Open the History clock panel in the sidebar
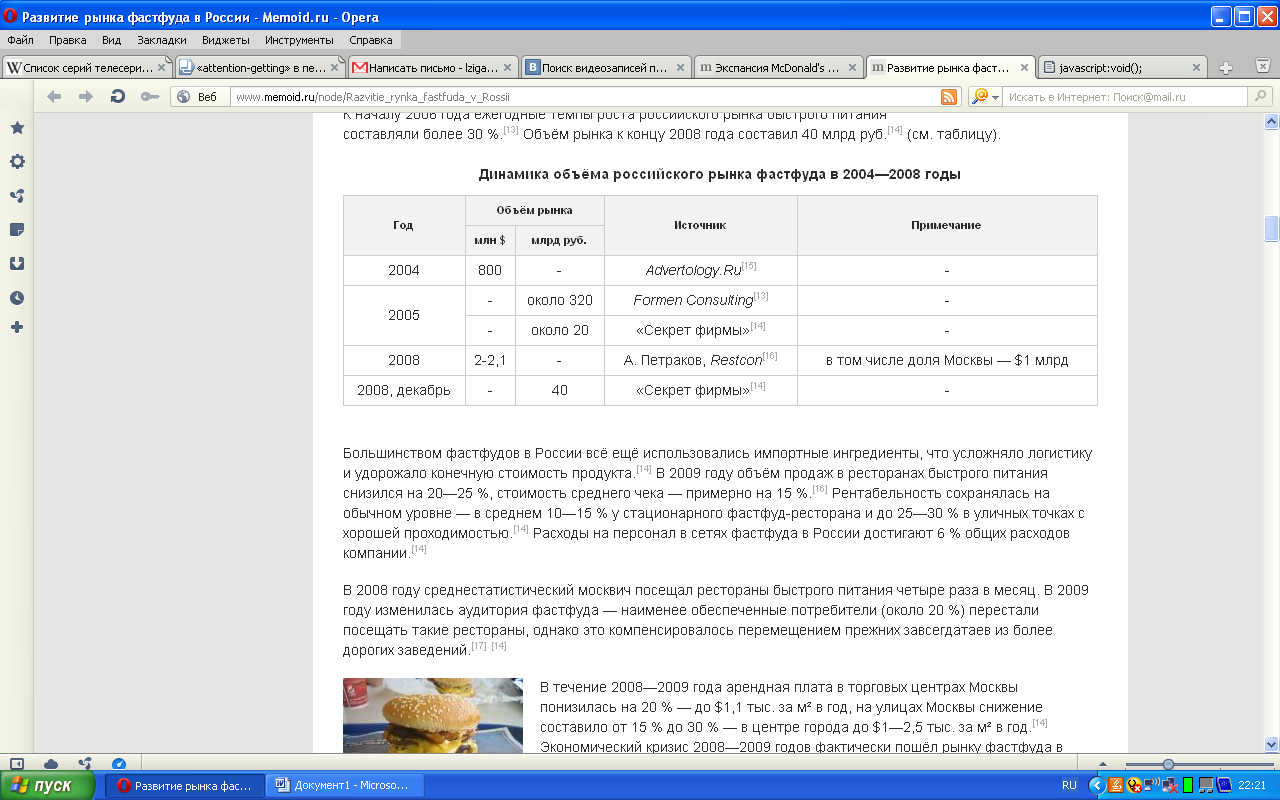 [17, 298]
